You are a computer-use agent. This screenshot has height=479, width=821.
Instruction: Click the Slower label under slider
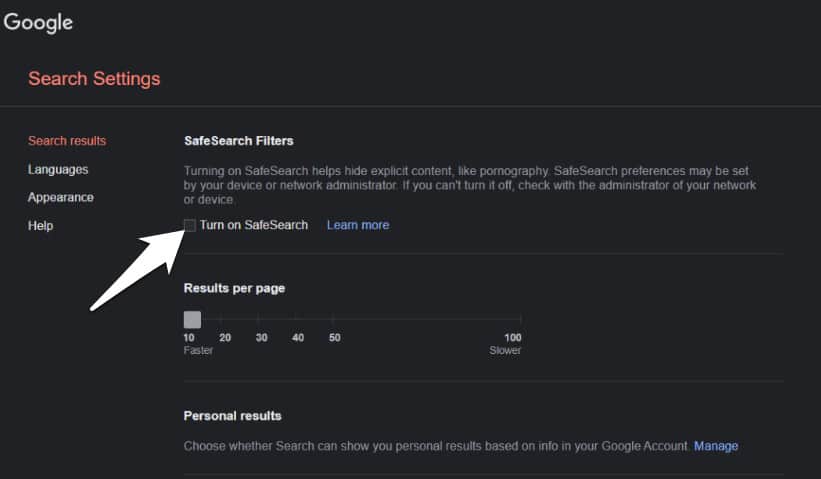[505, 350]
